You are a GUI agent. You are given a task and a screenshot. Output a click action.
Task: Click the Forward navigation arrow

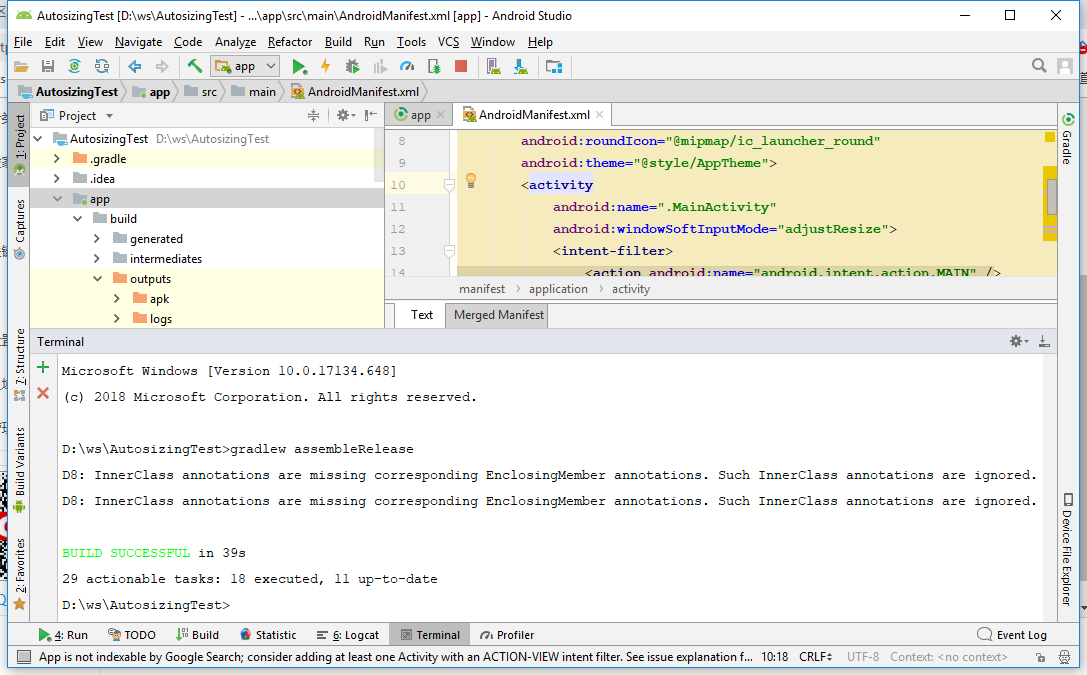tap(162, 67)
